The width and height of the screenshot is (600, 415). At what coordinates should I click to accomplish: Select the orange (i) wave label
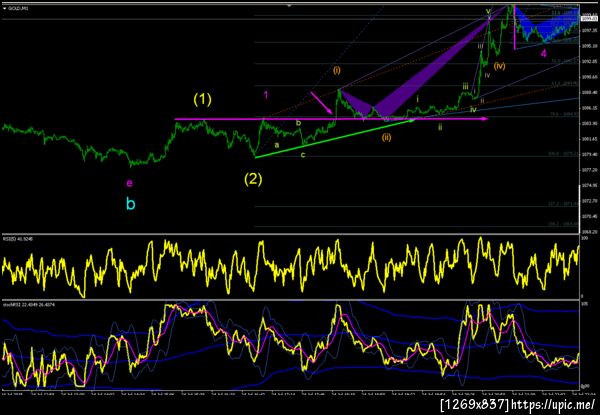(337, 71)
